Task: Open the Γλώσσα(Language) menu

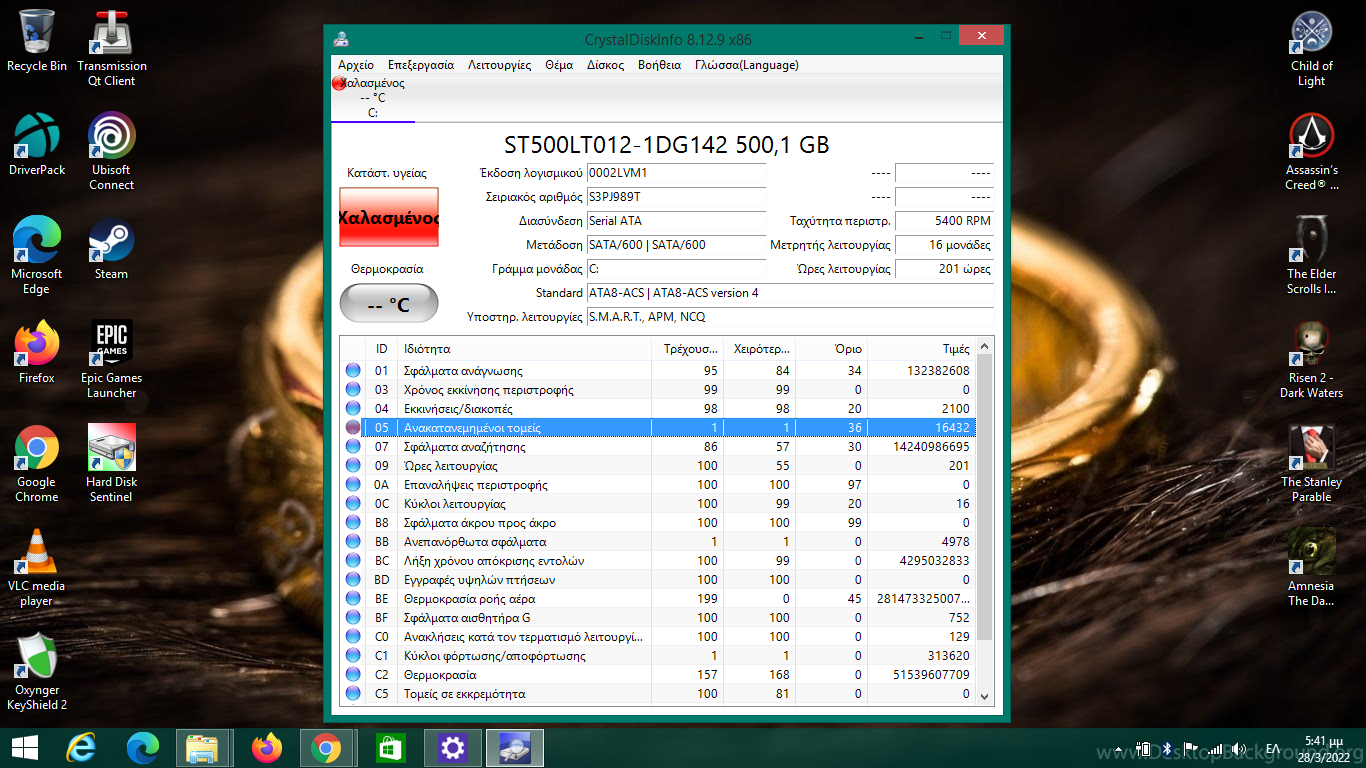Action: tap(746, 65)
